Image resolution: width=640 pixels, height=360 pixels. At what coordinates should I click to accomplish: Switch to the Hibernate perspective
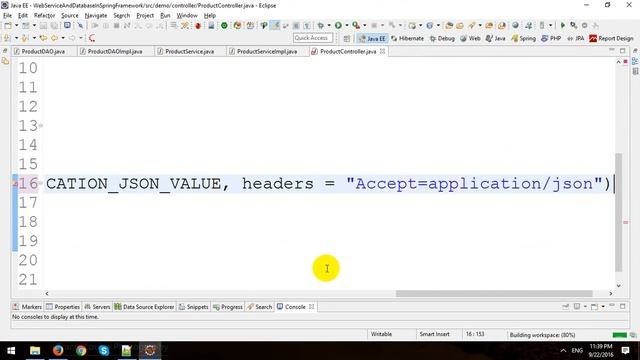click(407, 38)
